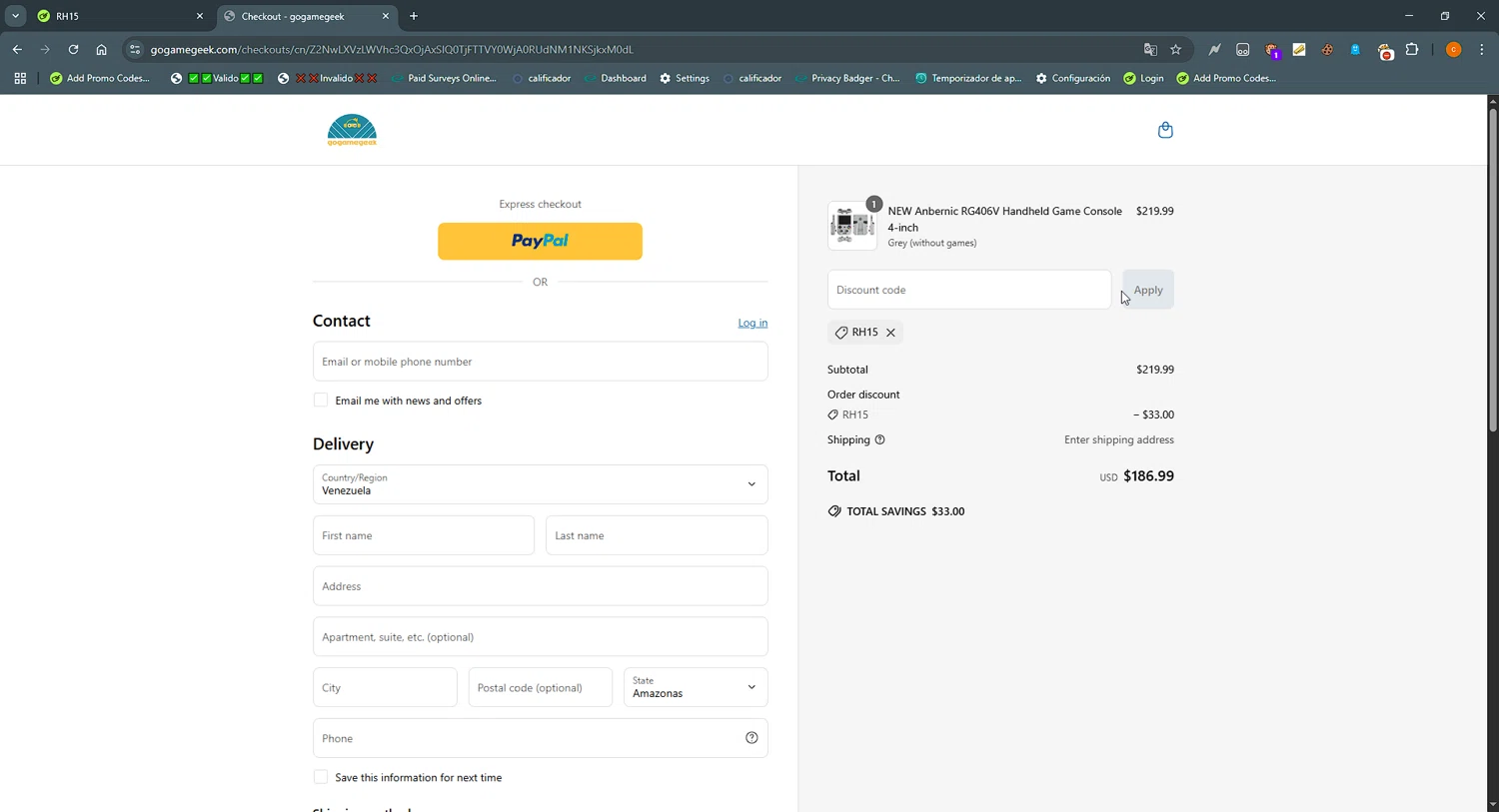Focus the Email or mobile phone number field
Screen dimensions: 1499x812
(540, 362)
